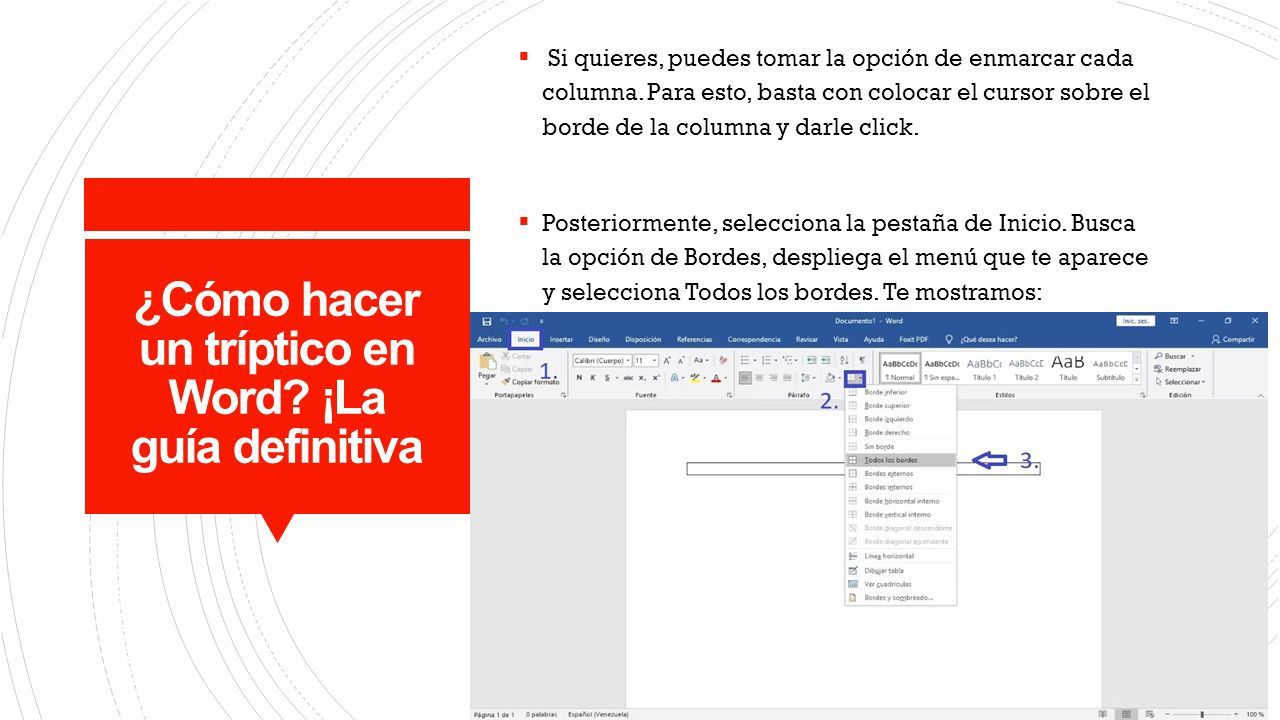This screenshot has height=720, width=1280.
Task: Click the Pegar paste icon
Action: pyautogui.click(x=487, y=360)
